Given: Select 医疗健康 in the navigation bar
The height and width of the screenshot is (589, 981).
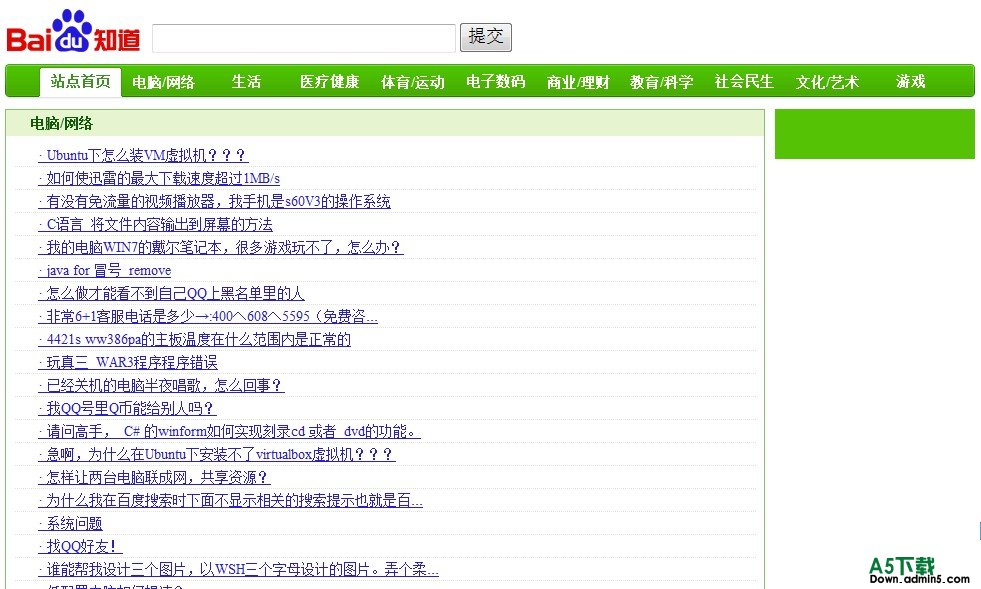Looking at the screenshot, I should click(330, 82).
